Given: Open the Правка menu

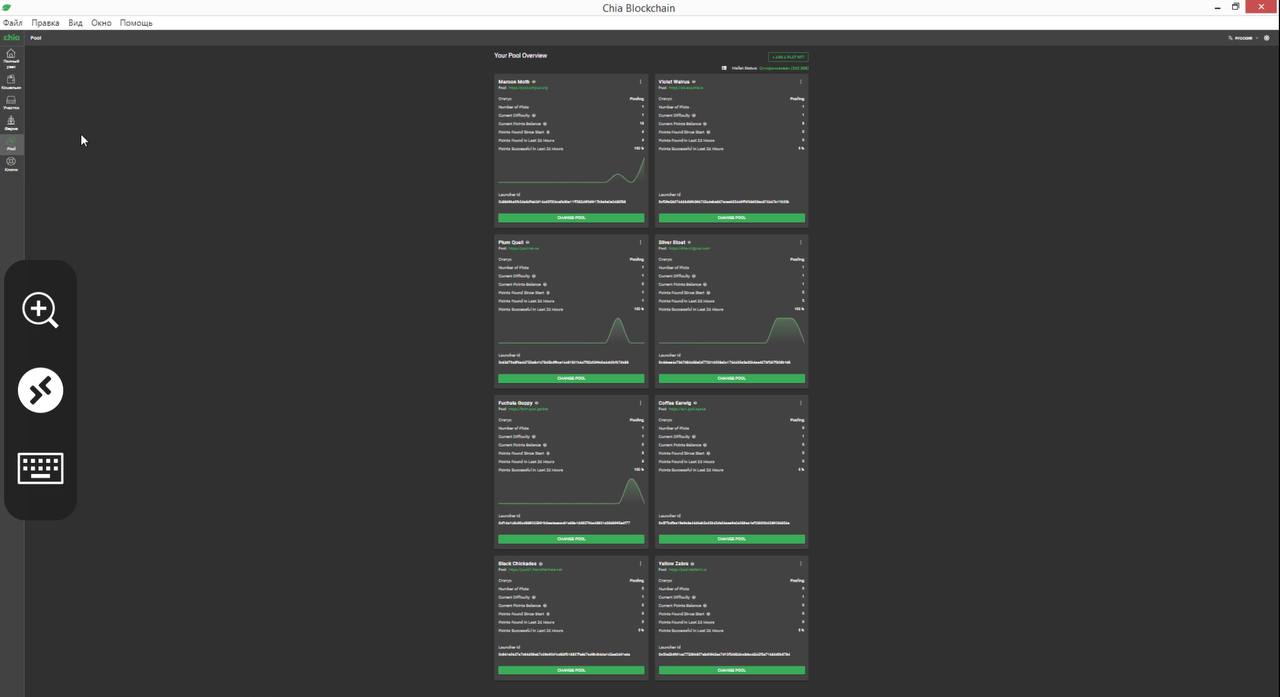Looking at the screenshot, I should [x=45, y=22].
